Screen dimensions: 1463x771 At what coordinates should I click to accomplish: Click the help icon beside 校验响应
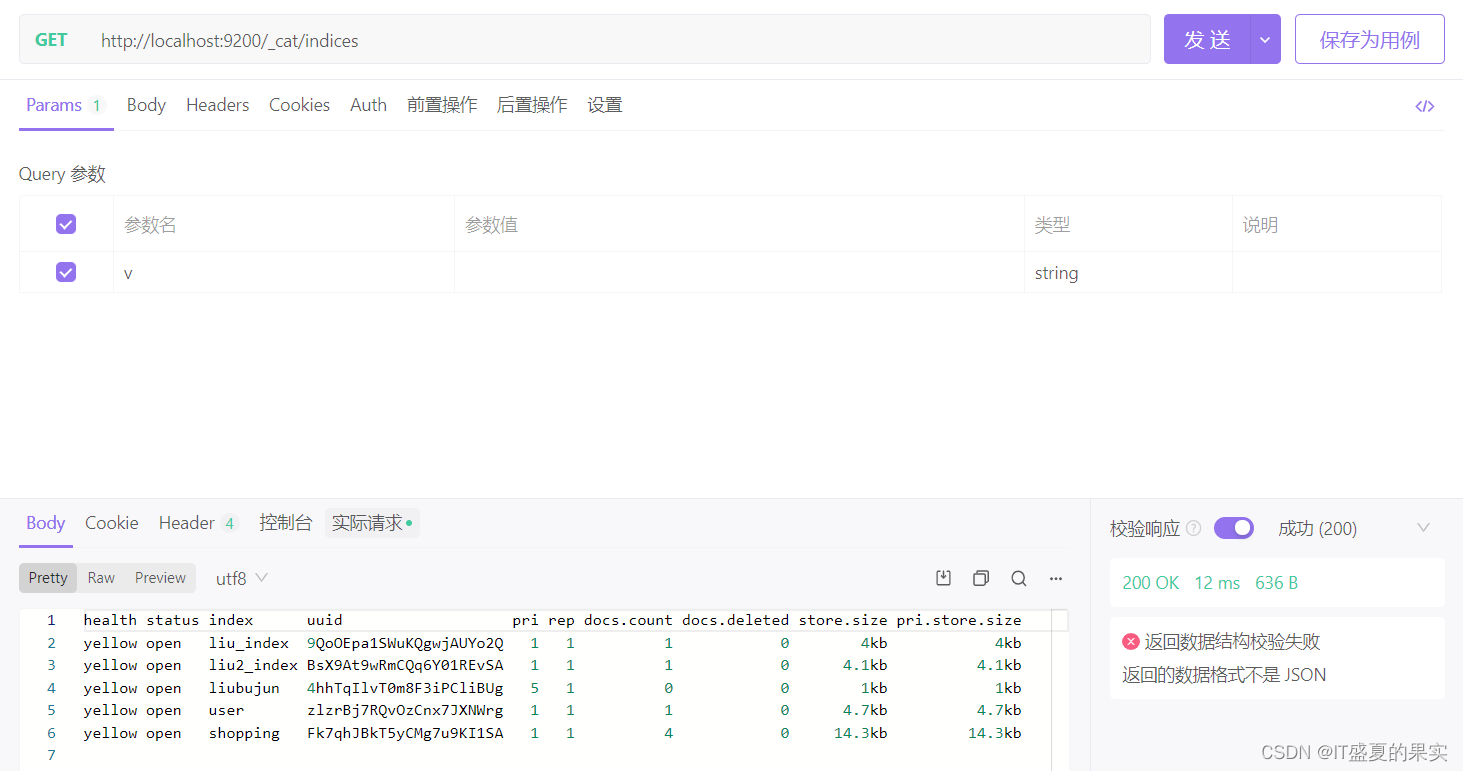point(1196,528)
